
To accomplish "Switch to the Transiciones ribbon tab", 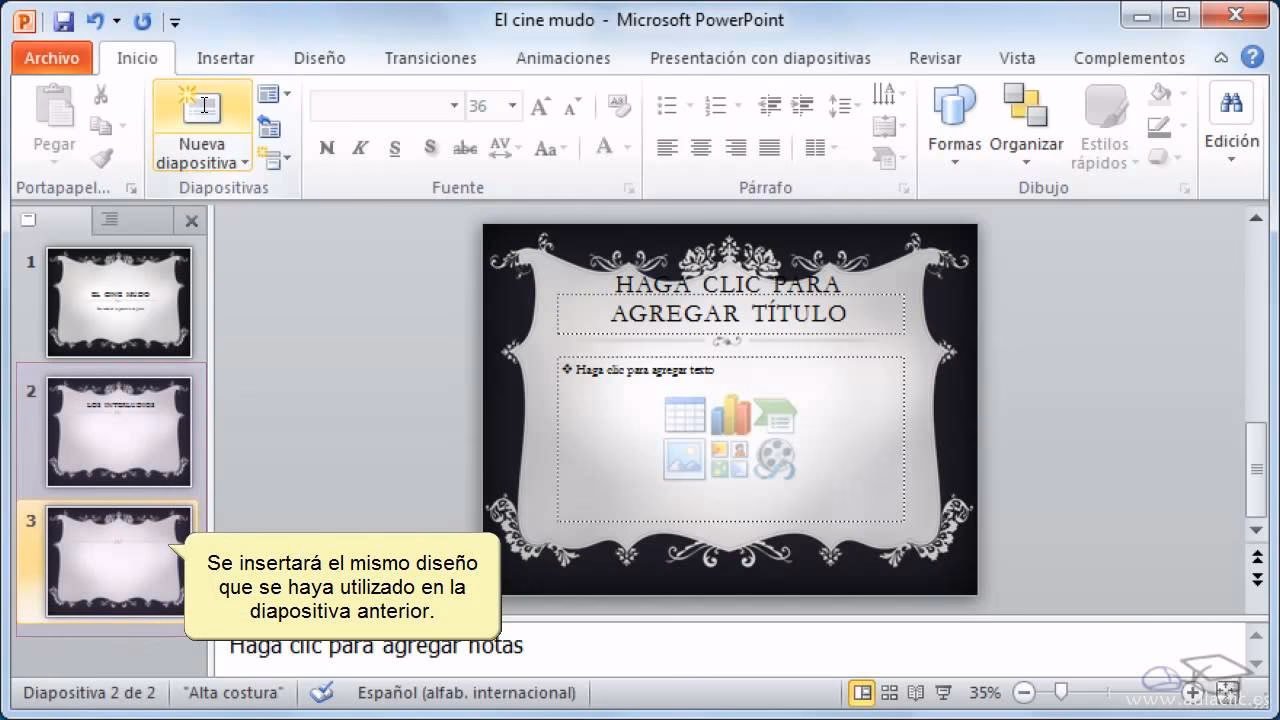I will tap(430, 58).
